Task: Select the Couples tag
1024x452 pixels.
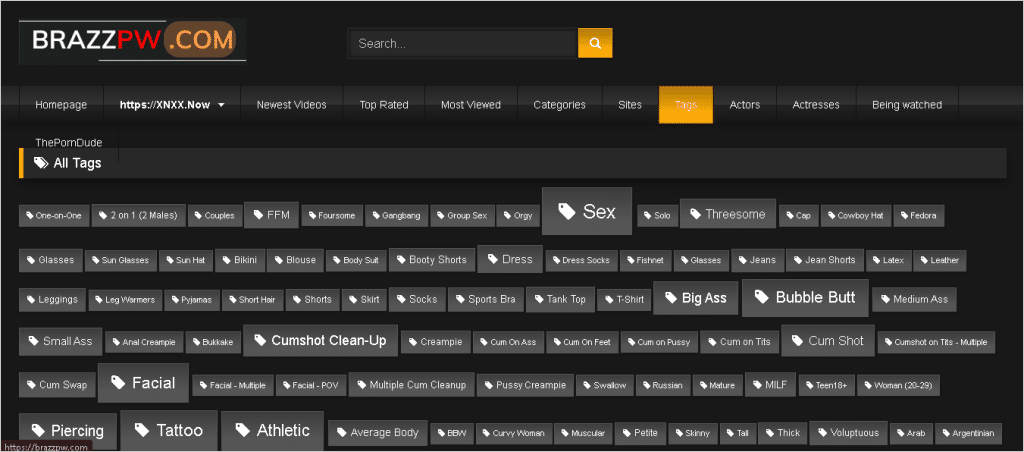Action: [215, 216]
